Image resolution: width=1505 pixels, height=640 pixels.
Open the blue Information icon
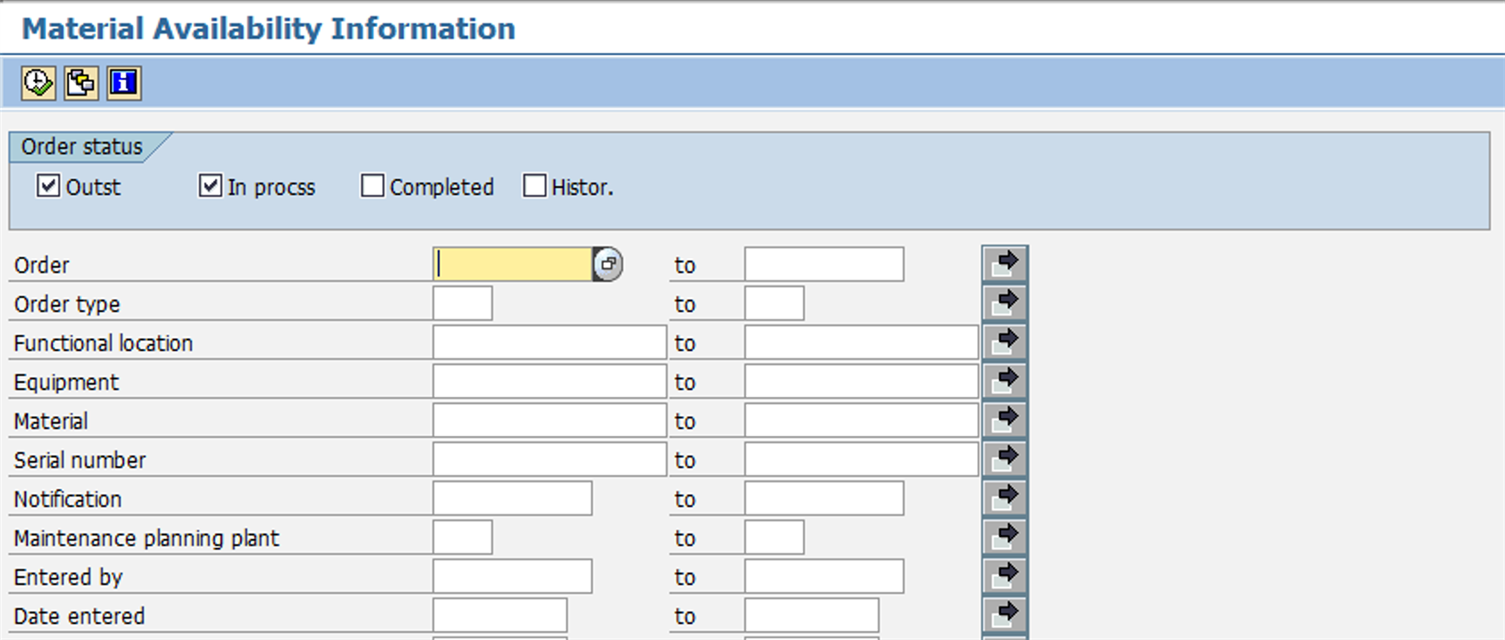click(124, 83)
